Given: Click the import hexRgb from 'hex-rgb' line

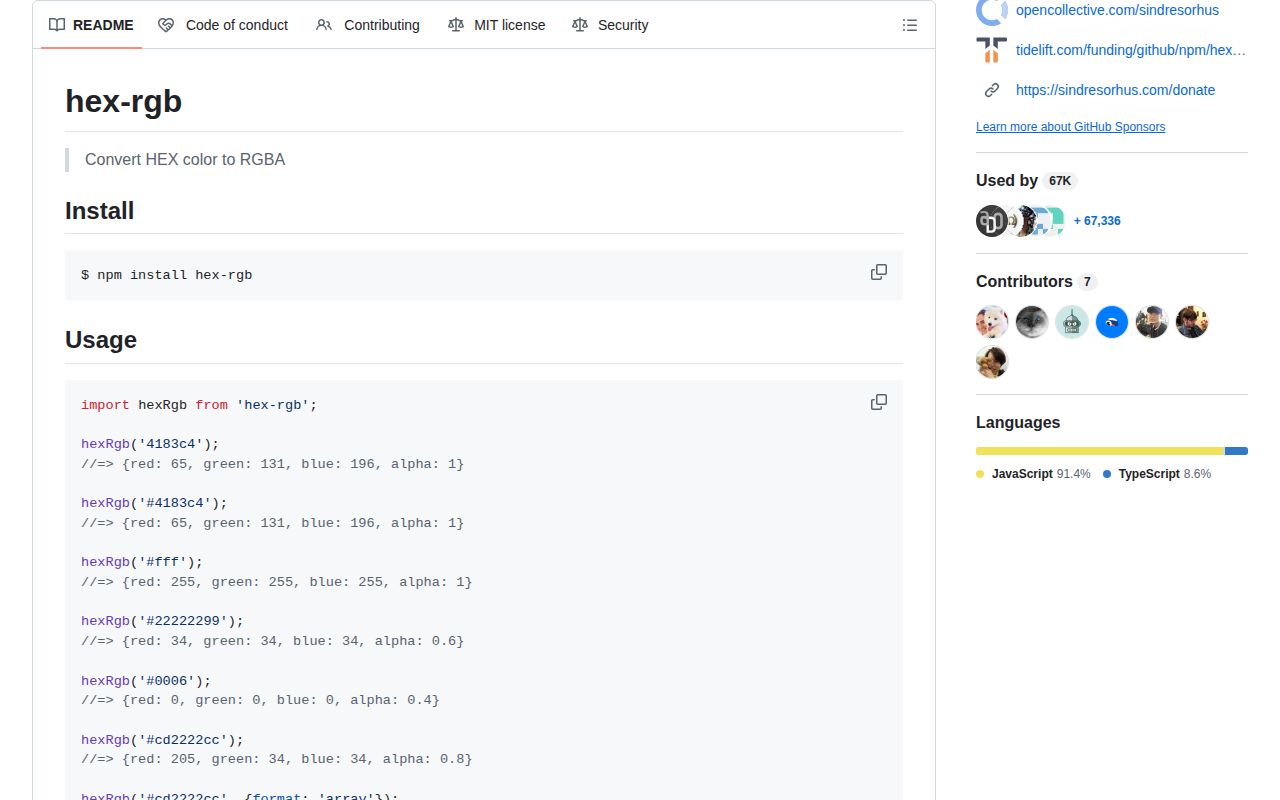Looking at the screenshot, I should pos(199,405).
